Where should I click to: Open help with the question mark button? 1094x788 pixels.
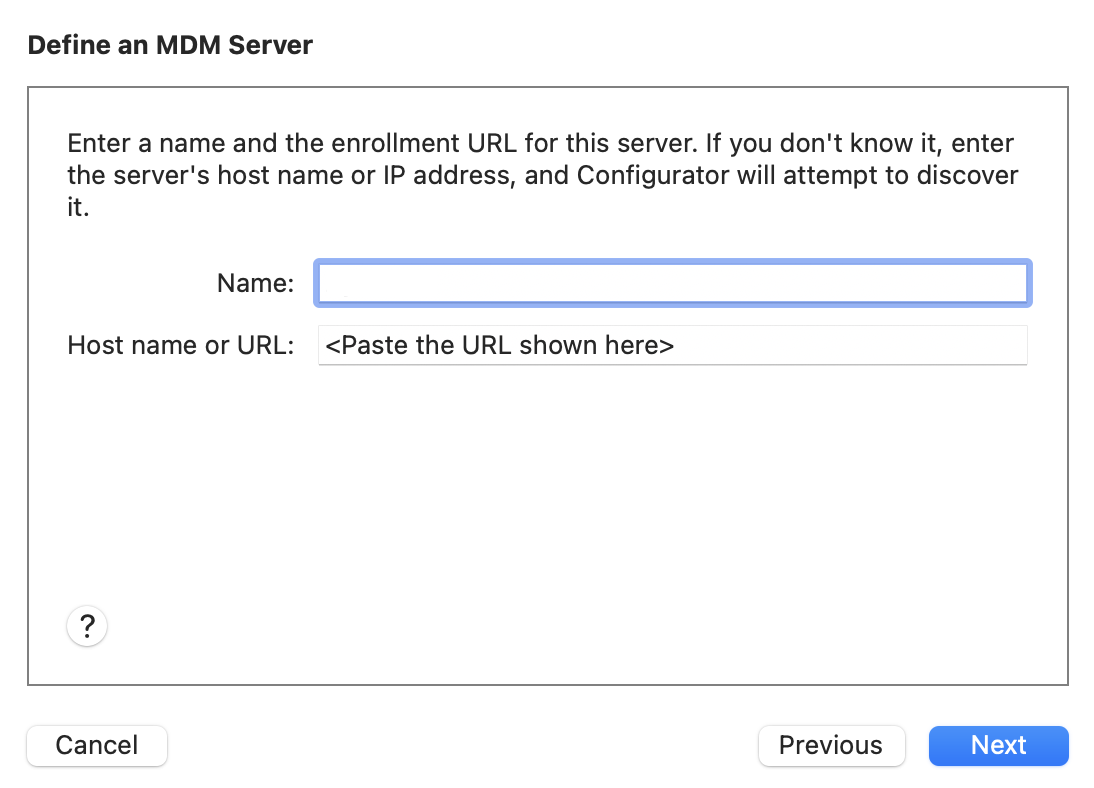click(87, 627)
